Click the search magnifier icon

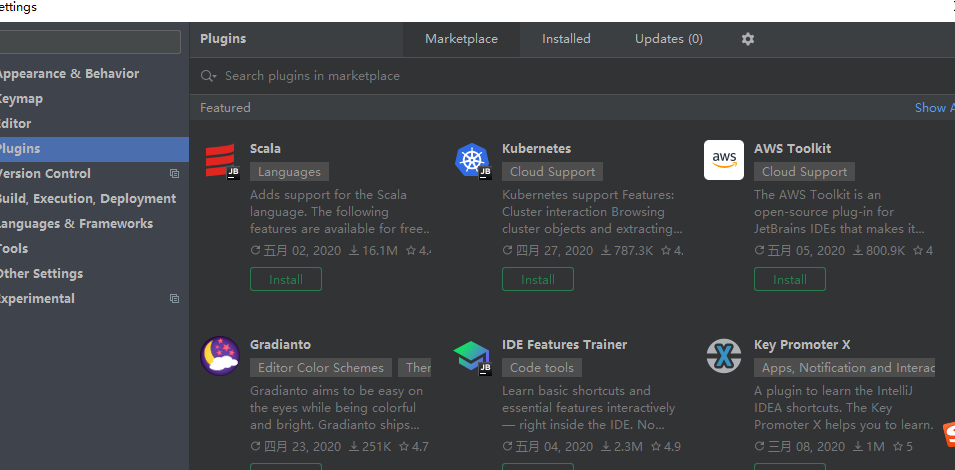click(208, 76)
